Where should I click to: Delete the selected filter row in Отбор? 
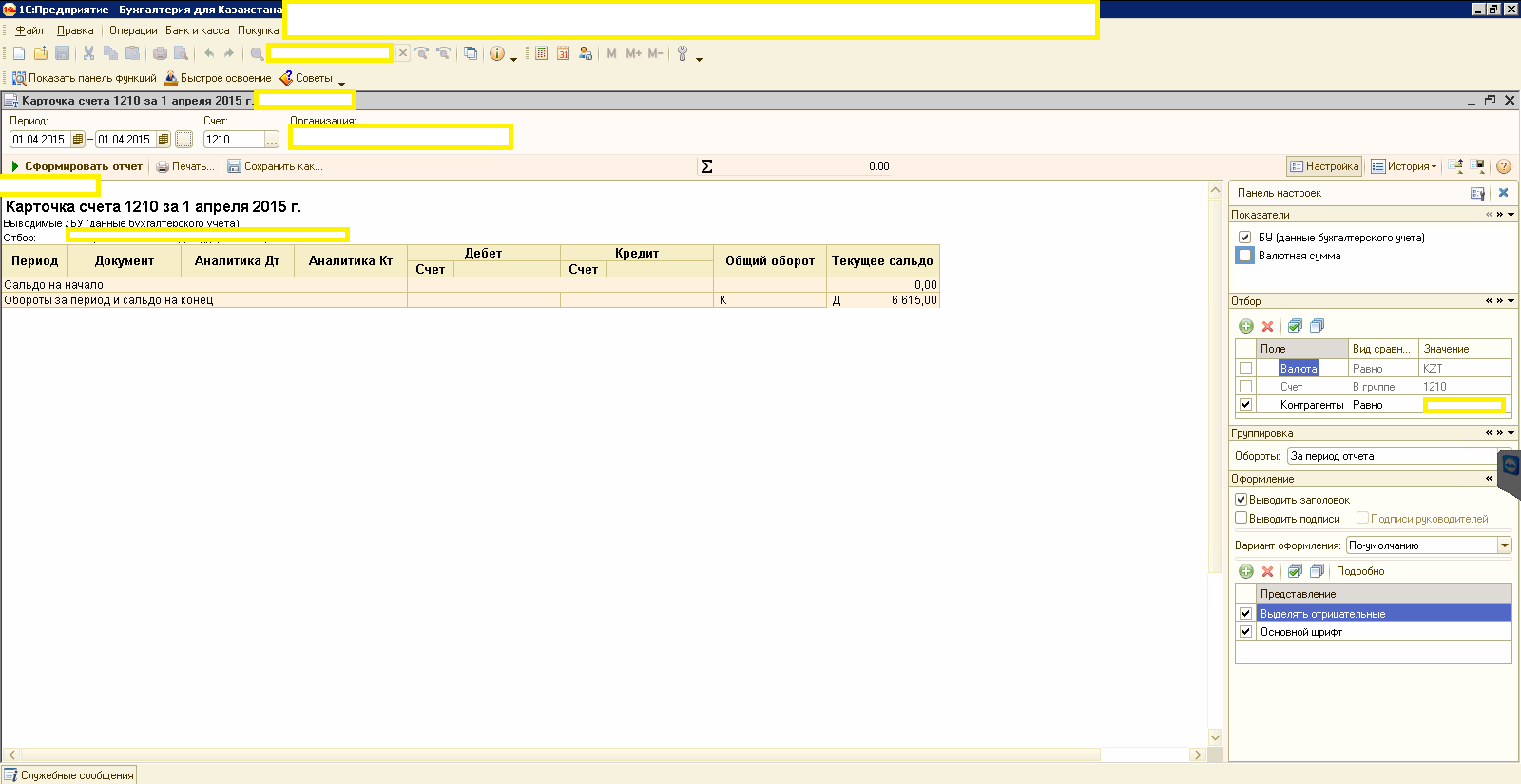coord(1267,326)
